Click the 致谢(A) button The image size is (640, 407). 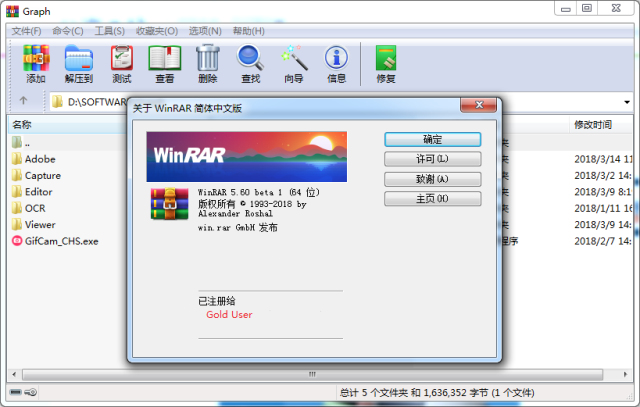click(433, 179)
